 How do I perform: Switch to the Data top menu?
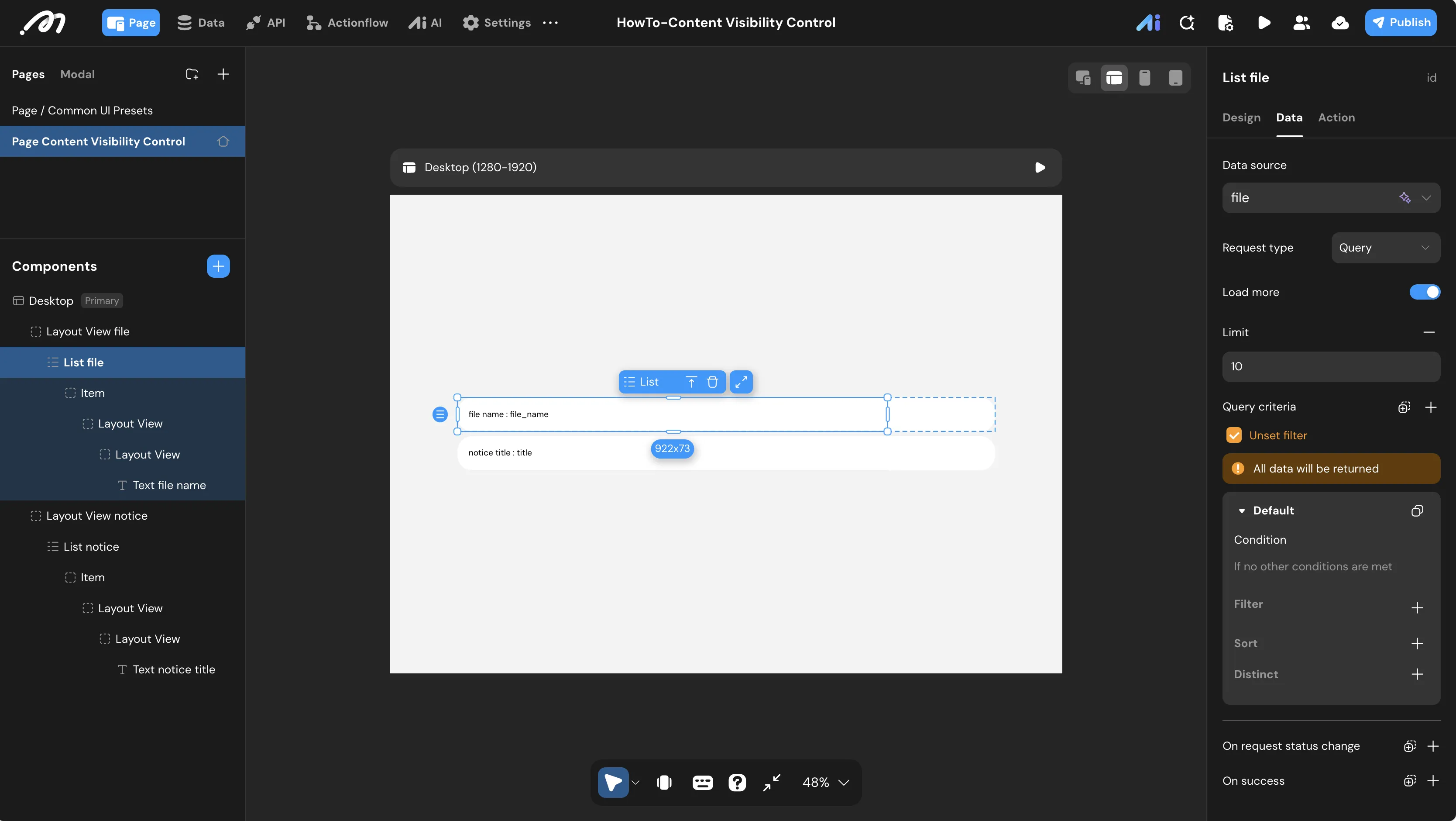201,23
